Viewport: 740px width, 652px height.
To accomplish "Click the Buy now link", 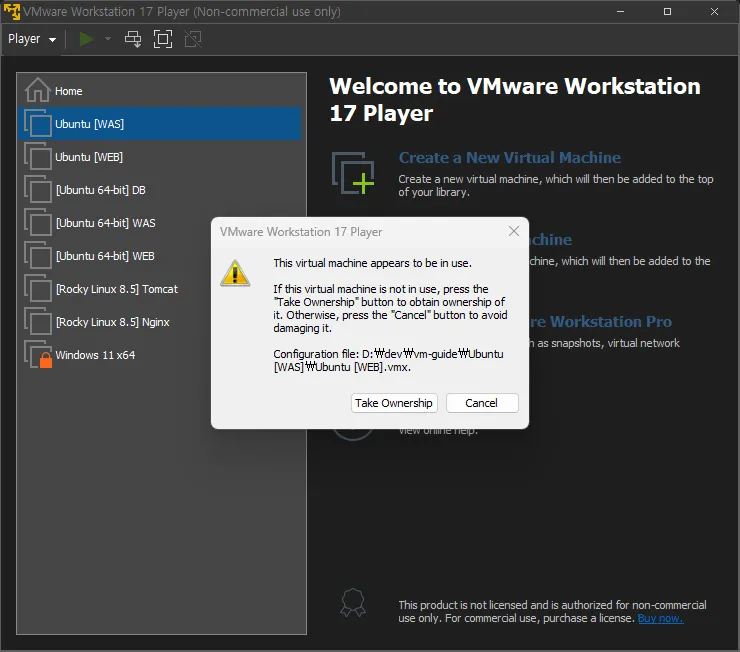I will [660, 619].
